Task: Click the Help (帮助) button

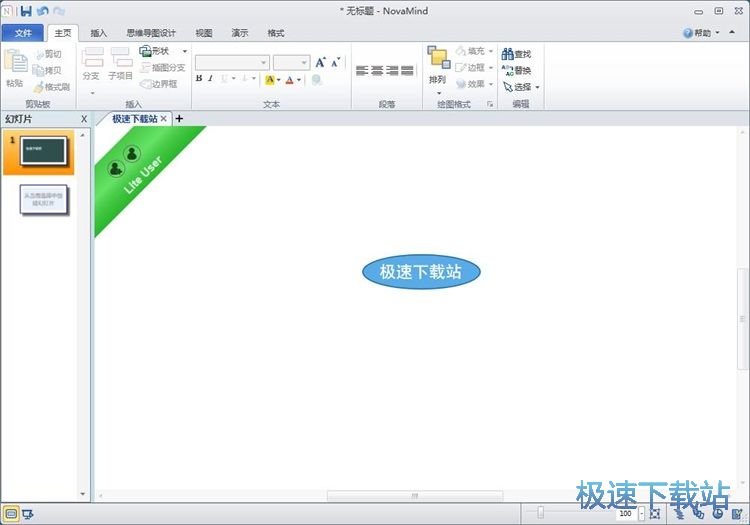Action: pos(701,33)
